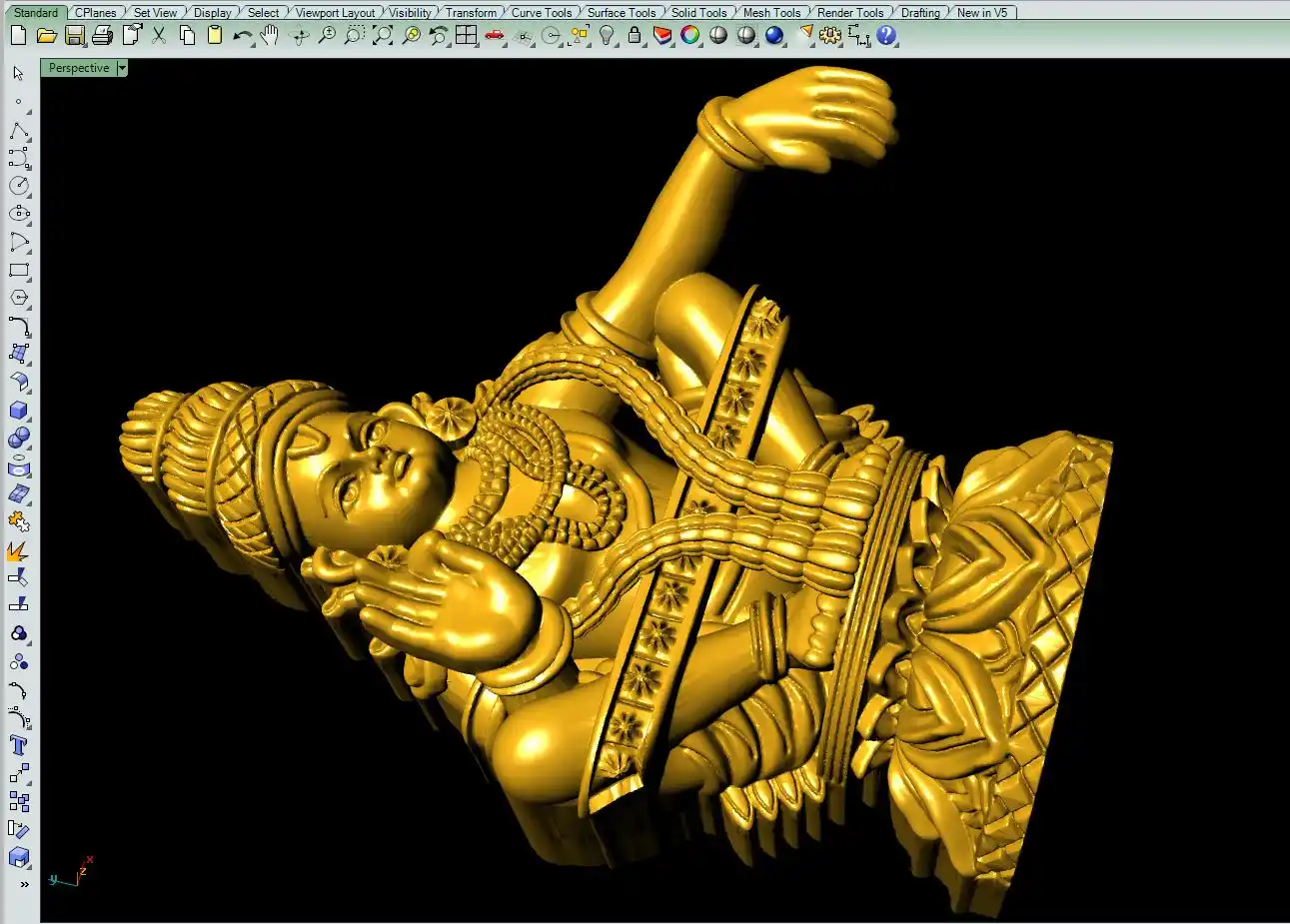Toggle shaded viewport display sphere

718,36
